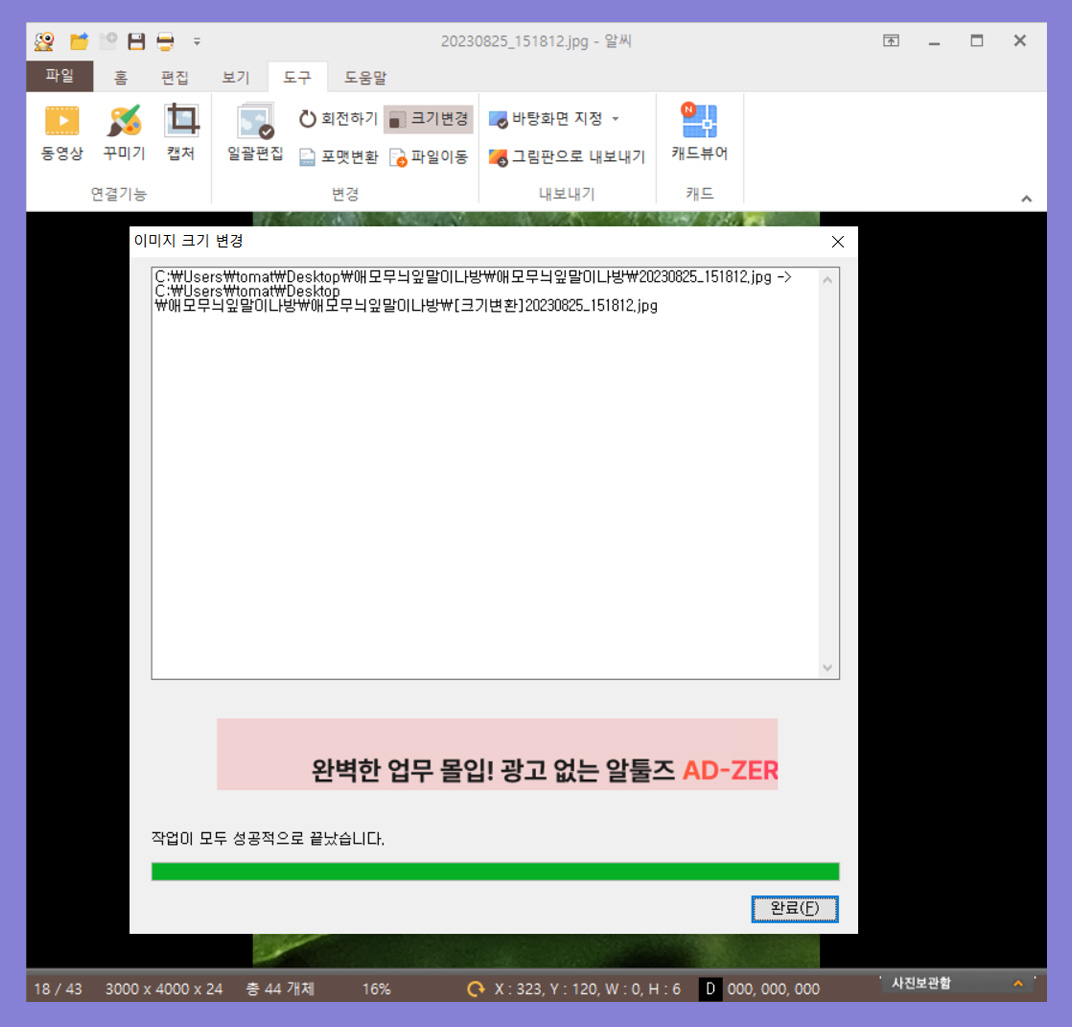This screenshot has width=1072, height=1027.
Task: Switch to the 보기 ribbon tab
Action: [x=235, y=76]
